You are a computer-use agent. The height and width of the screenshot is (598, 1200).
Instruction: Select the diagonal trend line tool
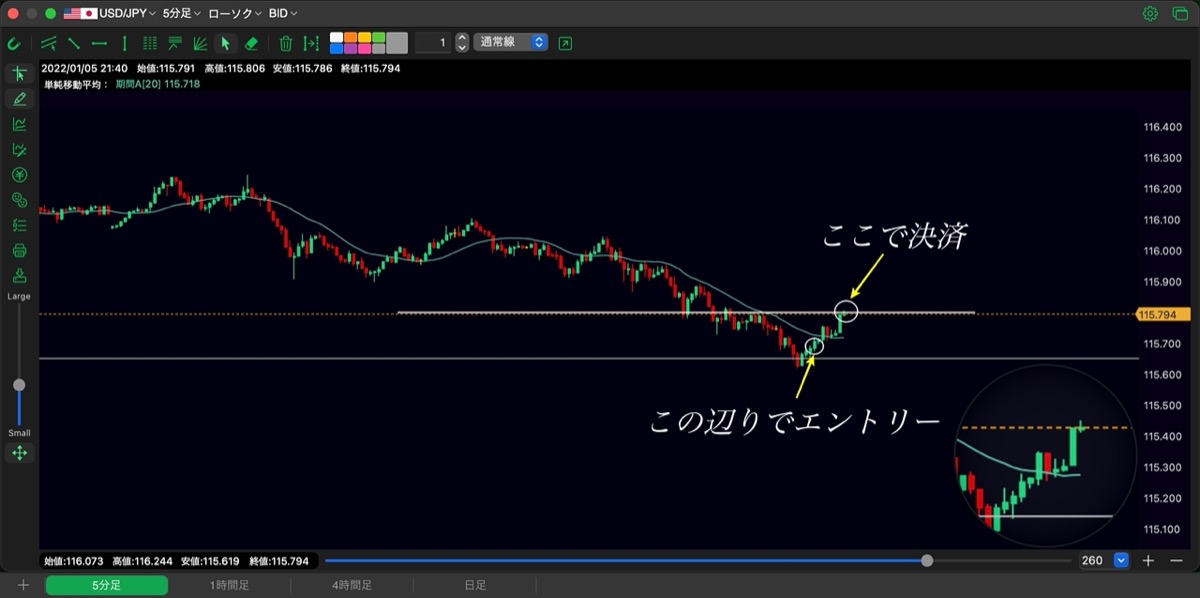pyautogui.click(x=74, y=43)
